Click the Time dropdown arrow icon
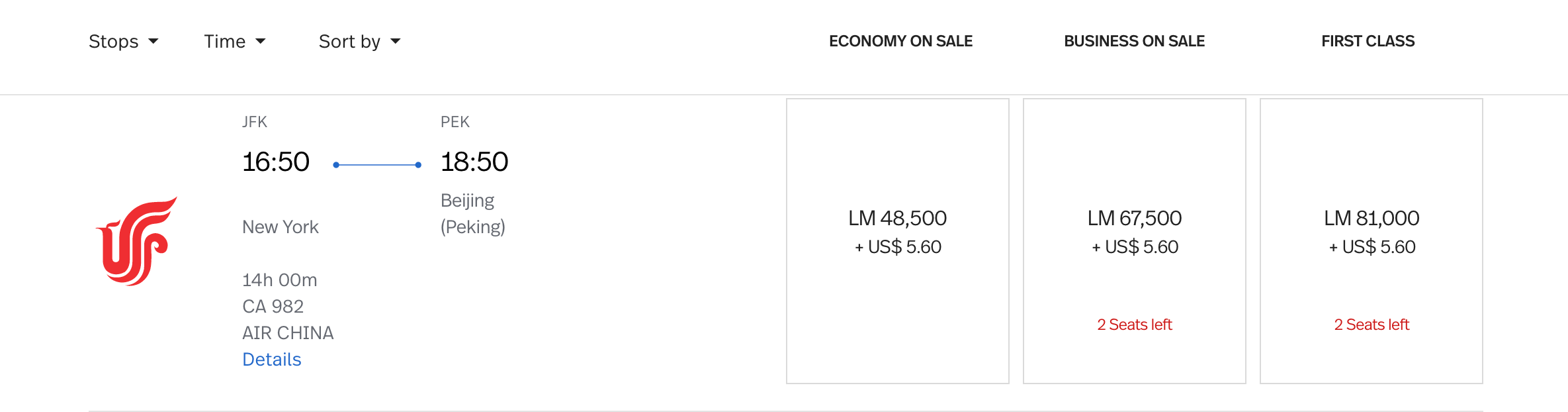The width and height of the screenshot is (1568, 412). pos(261,41)
